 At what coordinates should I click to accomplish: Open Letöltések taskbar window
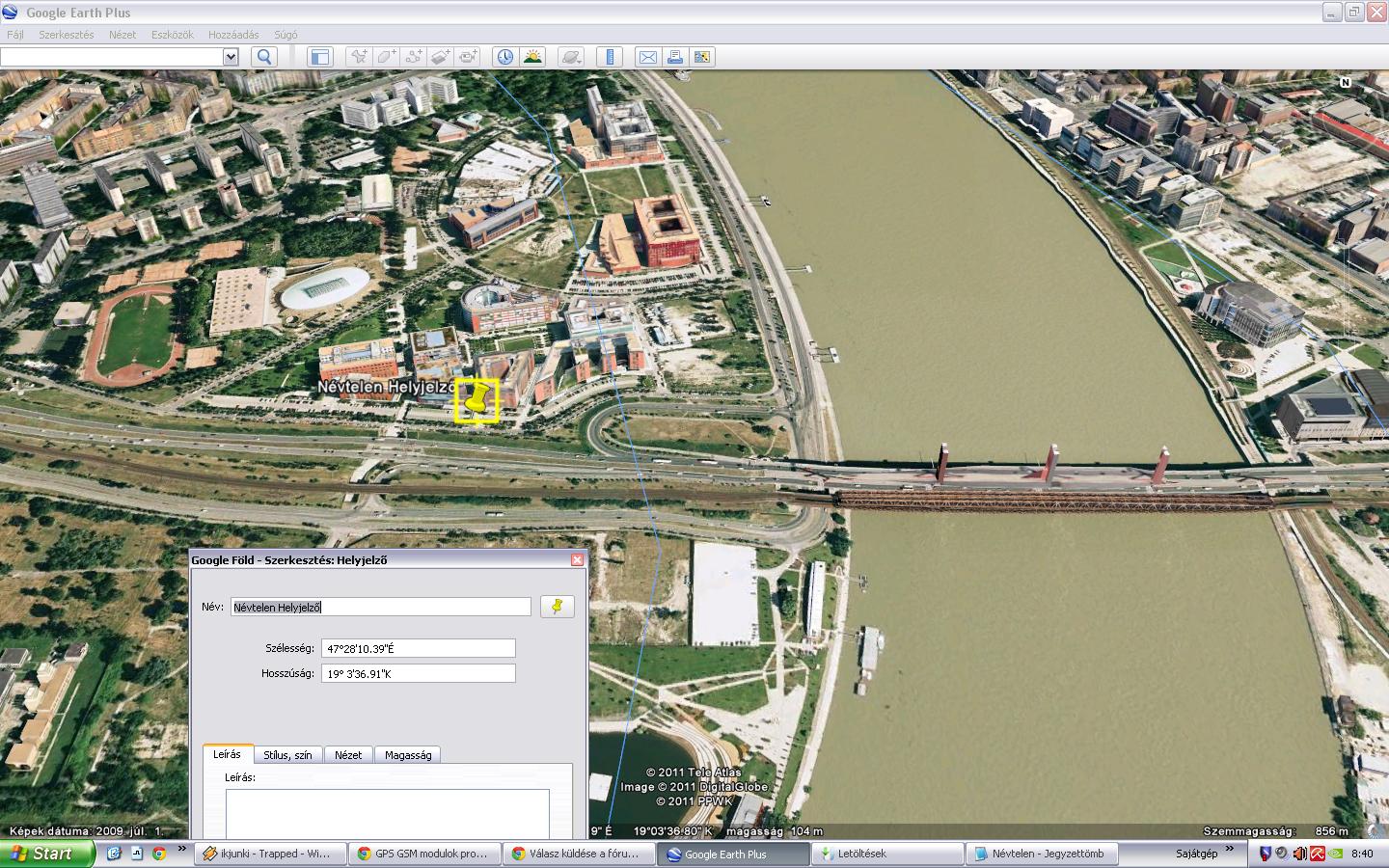[x=887, y=854]
